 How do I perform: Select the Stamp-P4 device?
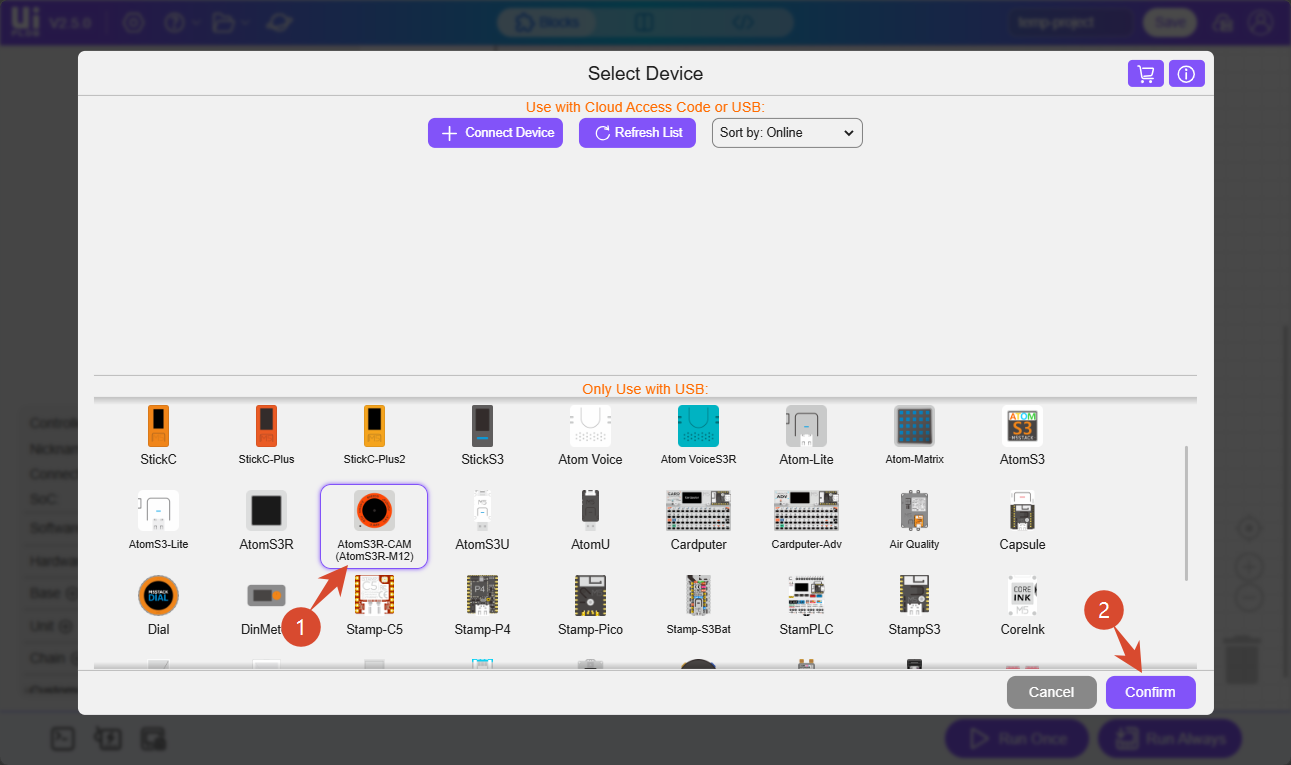pyautogui.click(x=482, y=596)
